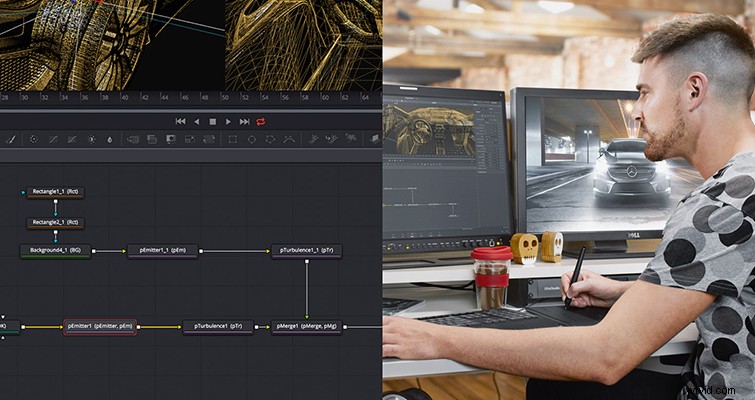Add a Rectangle mask from toolbar

[x=233, y=140]
